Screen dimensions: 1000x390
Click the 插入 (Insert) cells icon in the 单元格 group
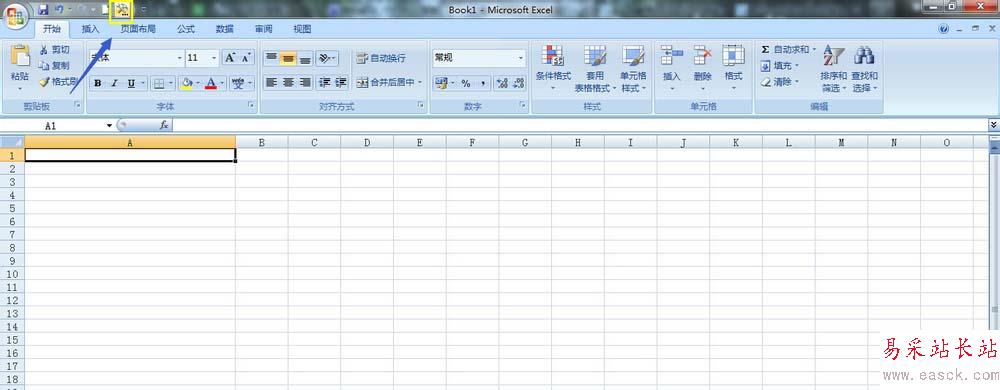click(672, 55)
